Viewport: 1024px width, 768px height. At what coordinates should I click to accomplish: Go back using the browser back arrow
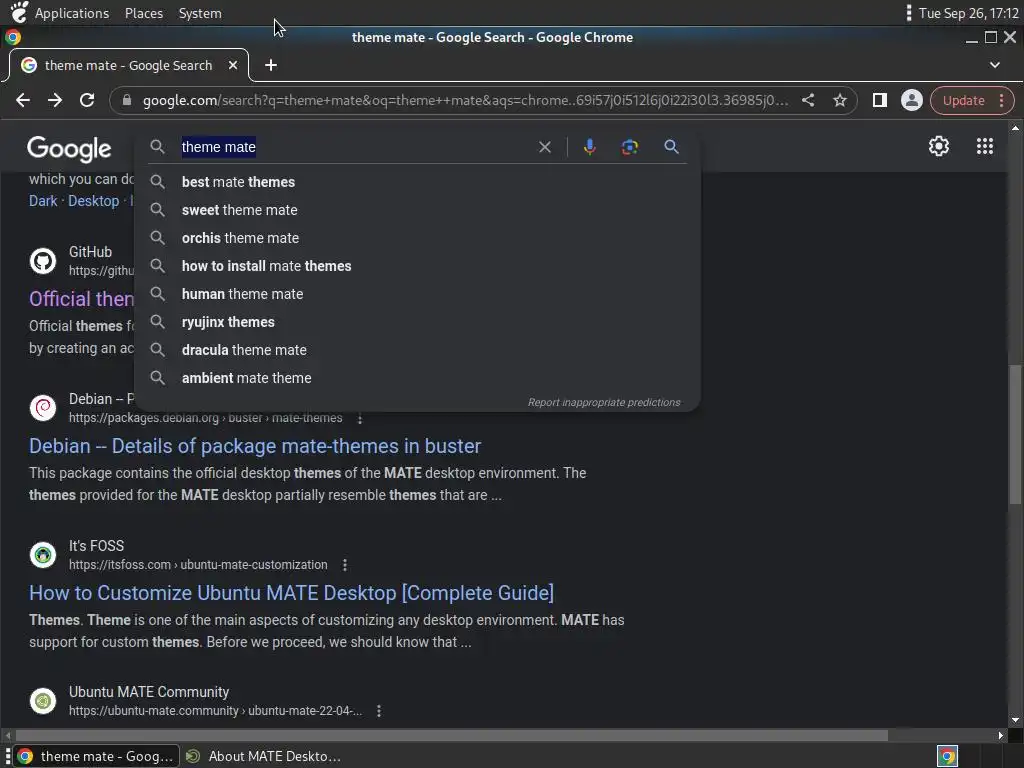[x=23, y=100]
